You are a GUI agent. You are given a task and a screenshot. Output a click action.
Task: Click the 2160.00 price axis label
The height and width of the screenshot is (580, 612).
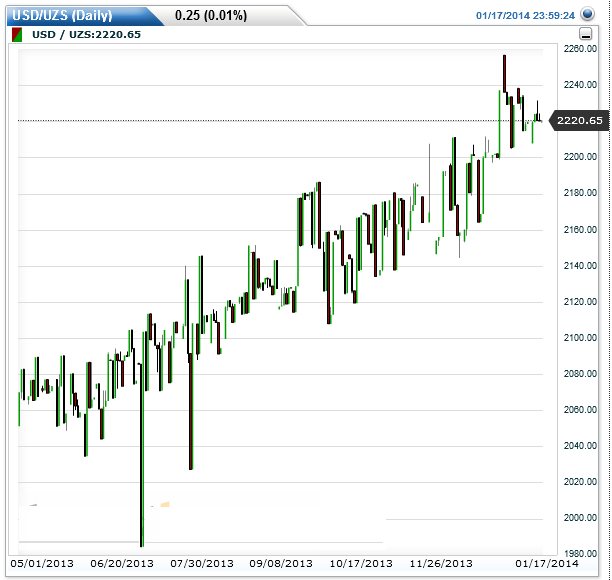tap(580, 230)
